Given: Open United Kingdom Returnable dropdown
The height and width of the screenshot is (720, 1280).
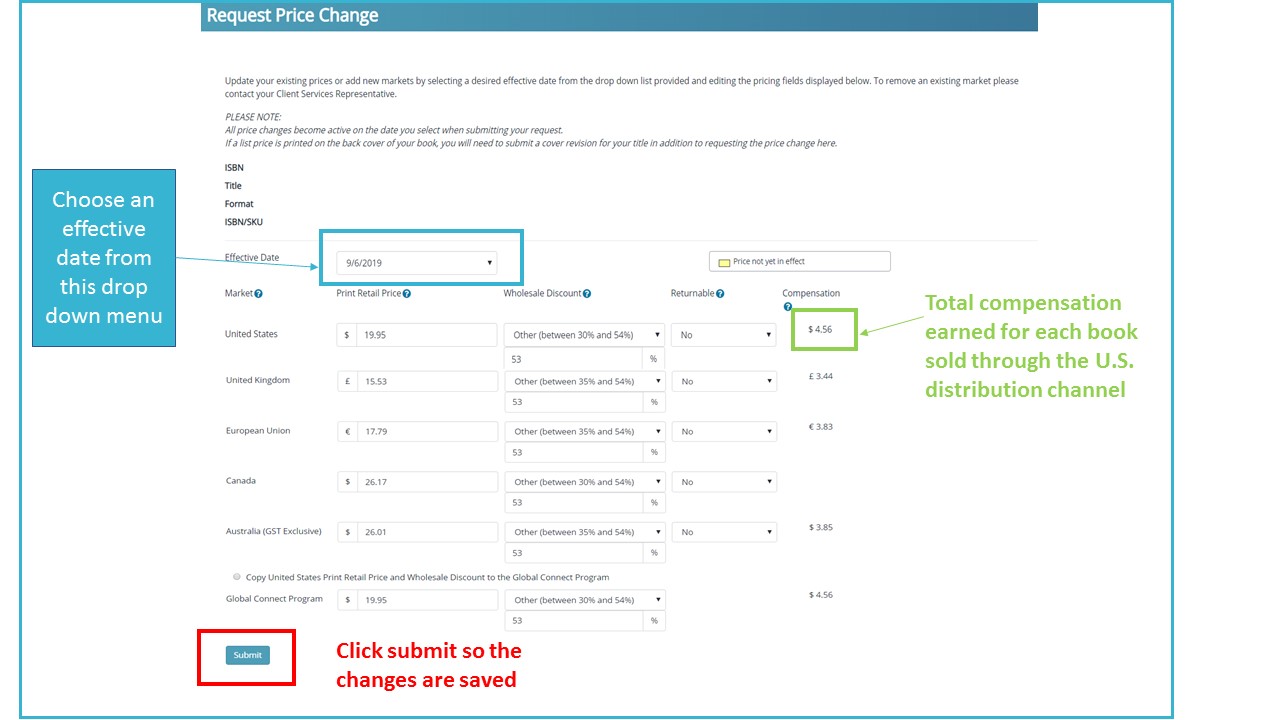Looking at the screenshot, I should pos(724,381).
